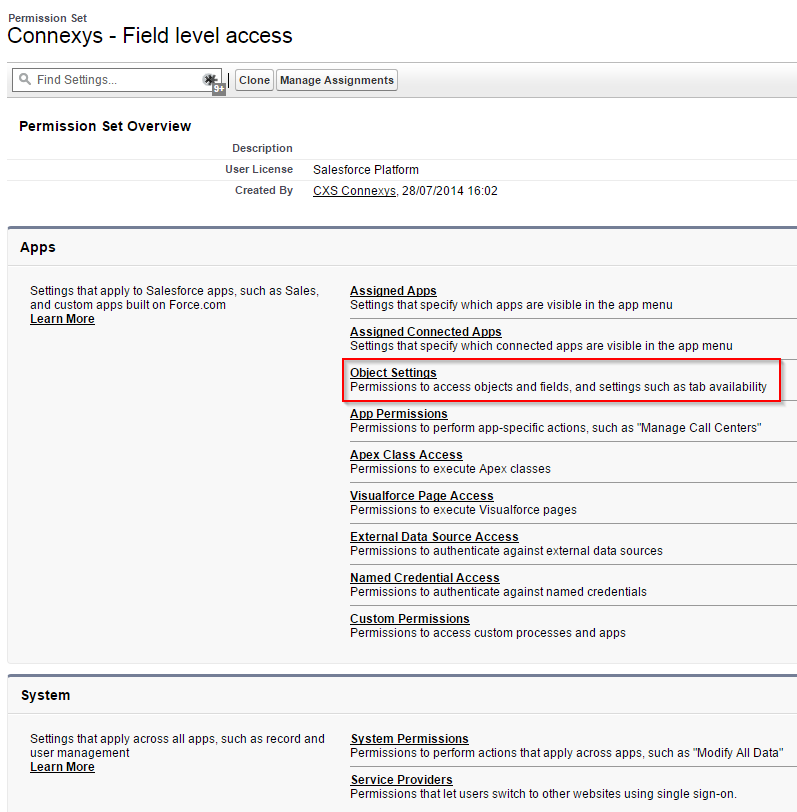Click 'Permissions to execute Visualforce pages' text
Viewport: 797px width, 812px height.
coord(463,510)
